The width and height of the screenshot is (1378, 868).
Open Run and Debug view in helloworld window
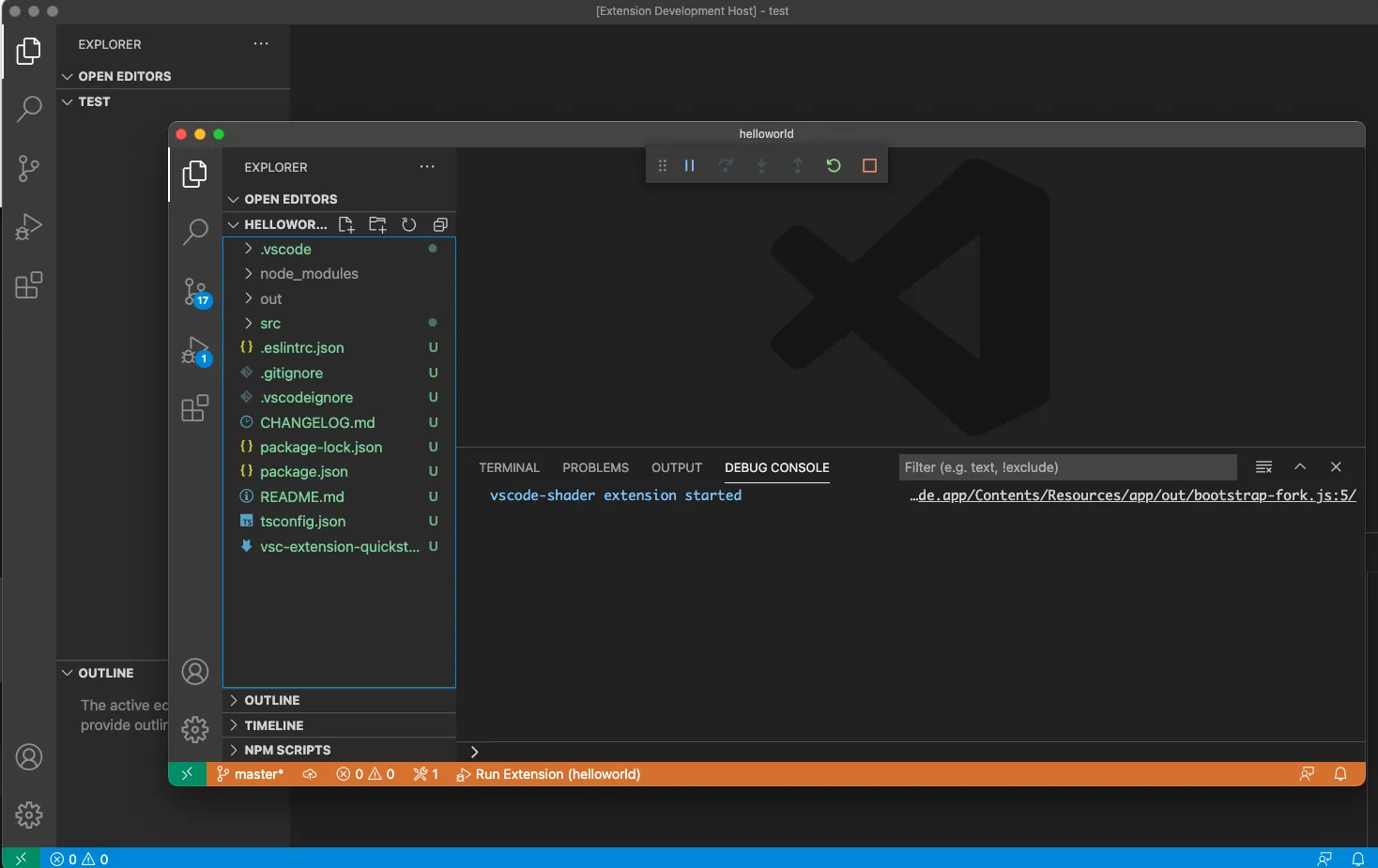(195, 351)
